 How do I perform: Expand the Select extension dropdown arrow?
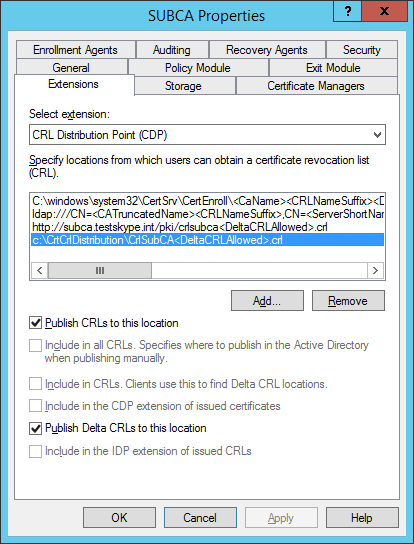(x=377, y=135)
